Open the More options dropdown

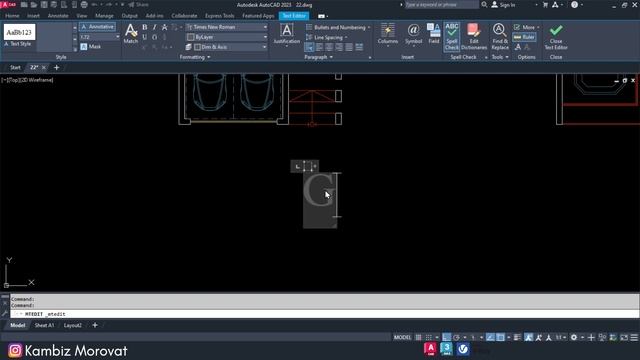(x=527, y=27)
